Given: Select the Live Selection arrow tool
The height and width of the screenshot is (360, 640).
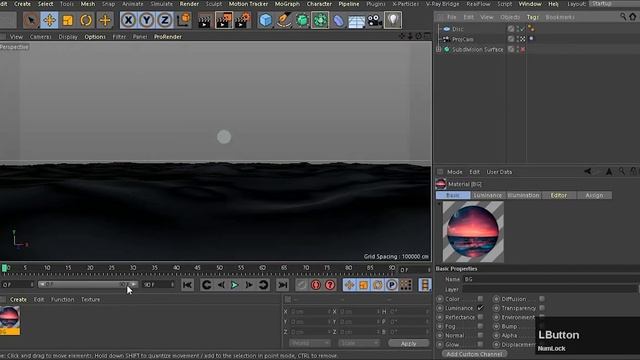Looking at the screenshot, I should tap(31, 20).
